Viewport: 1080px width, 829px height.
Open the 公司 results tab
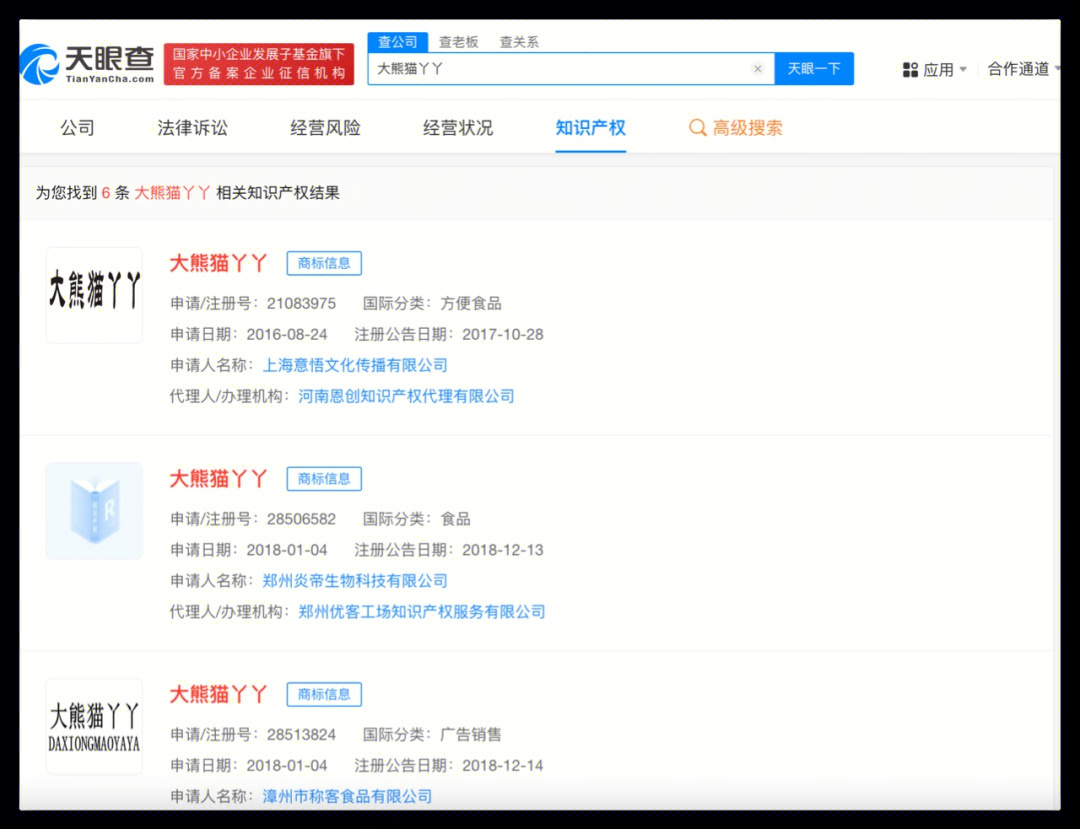tap(77, 128)
